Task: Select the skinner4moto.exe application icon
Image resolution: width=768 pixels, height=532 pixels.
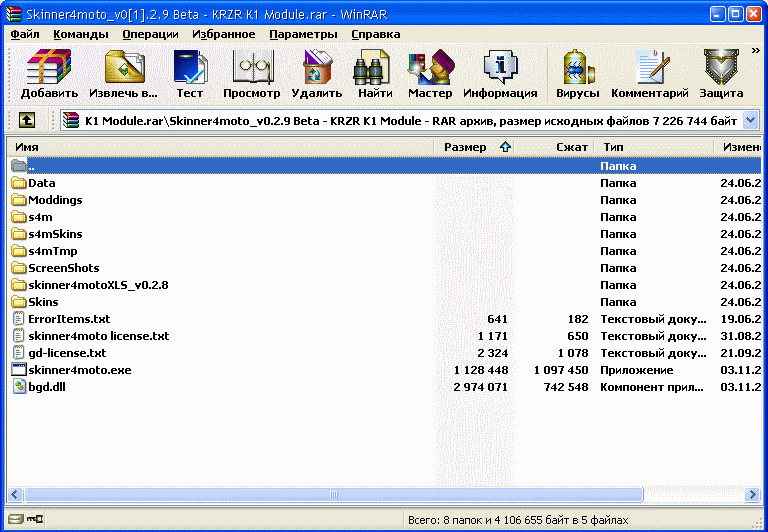Action: [19, 370]
